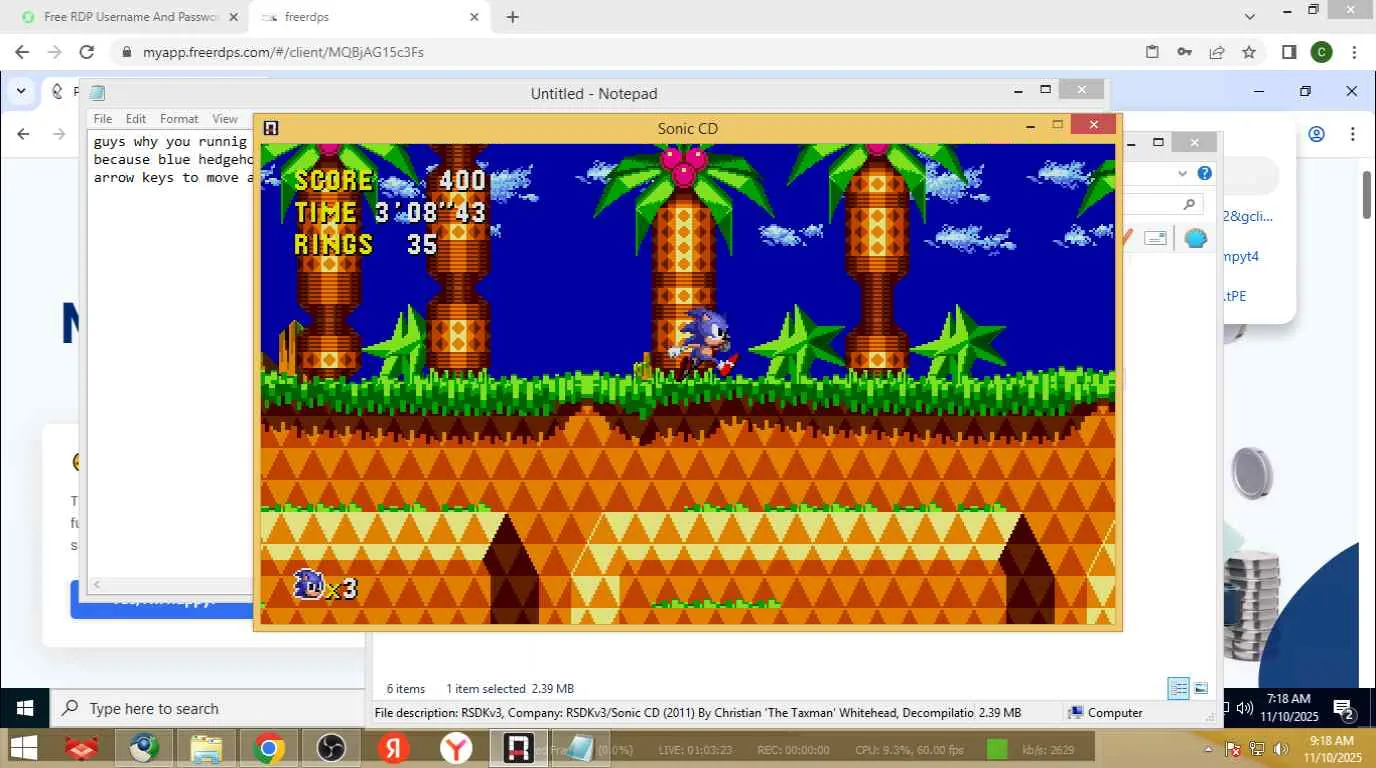Click the blue shell icon in Explorer toolbar
This screenshot has height=768, width=1376.
(1196, 238)
